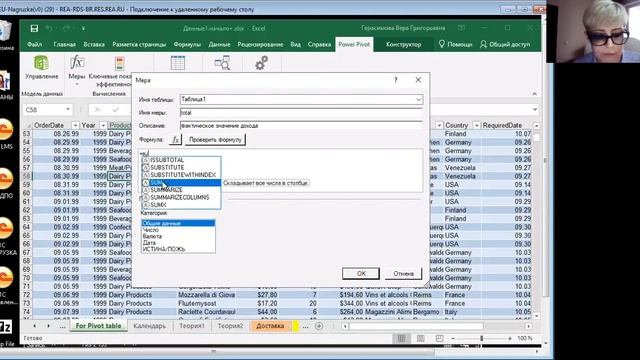
Task: Open the Теория1 sheet tab
Action: tap(192, 326)
